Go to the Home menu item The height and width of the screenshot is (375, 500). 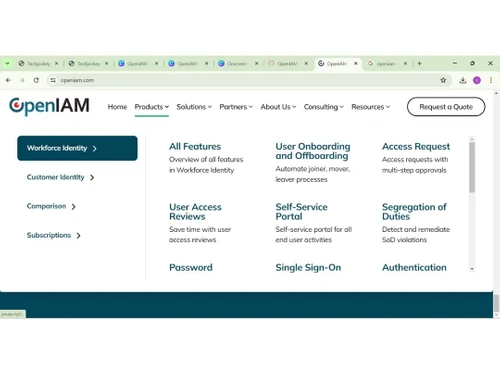(x=117, y=107)
